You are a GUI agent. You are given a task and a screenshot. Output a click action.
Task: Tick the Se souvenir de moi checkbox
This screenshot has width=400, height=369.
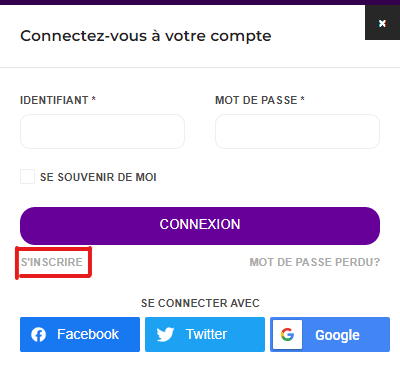point(27,177)
